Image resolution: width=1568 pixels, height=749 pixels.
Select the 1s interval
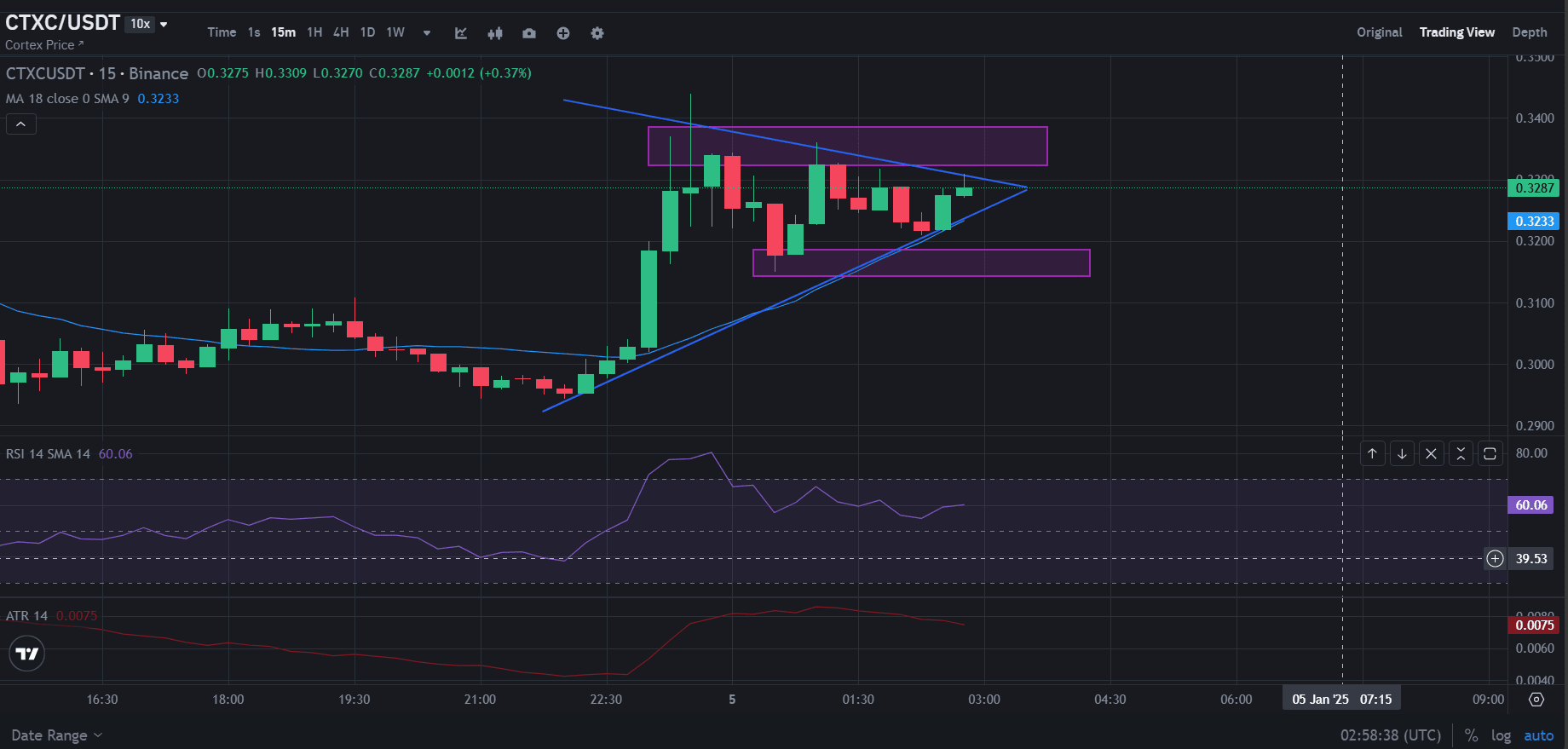point(254,32)
